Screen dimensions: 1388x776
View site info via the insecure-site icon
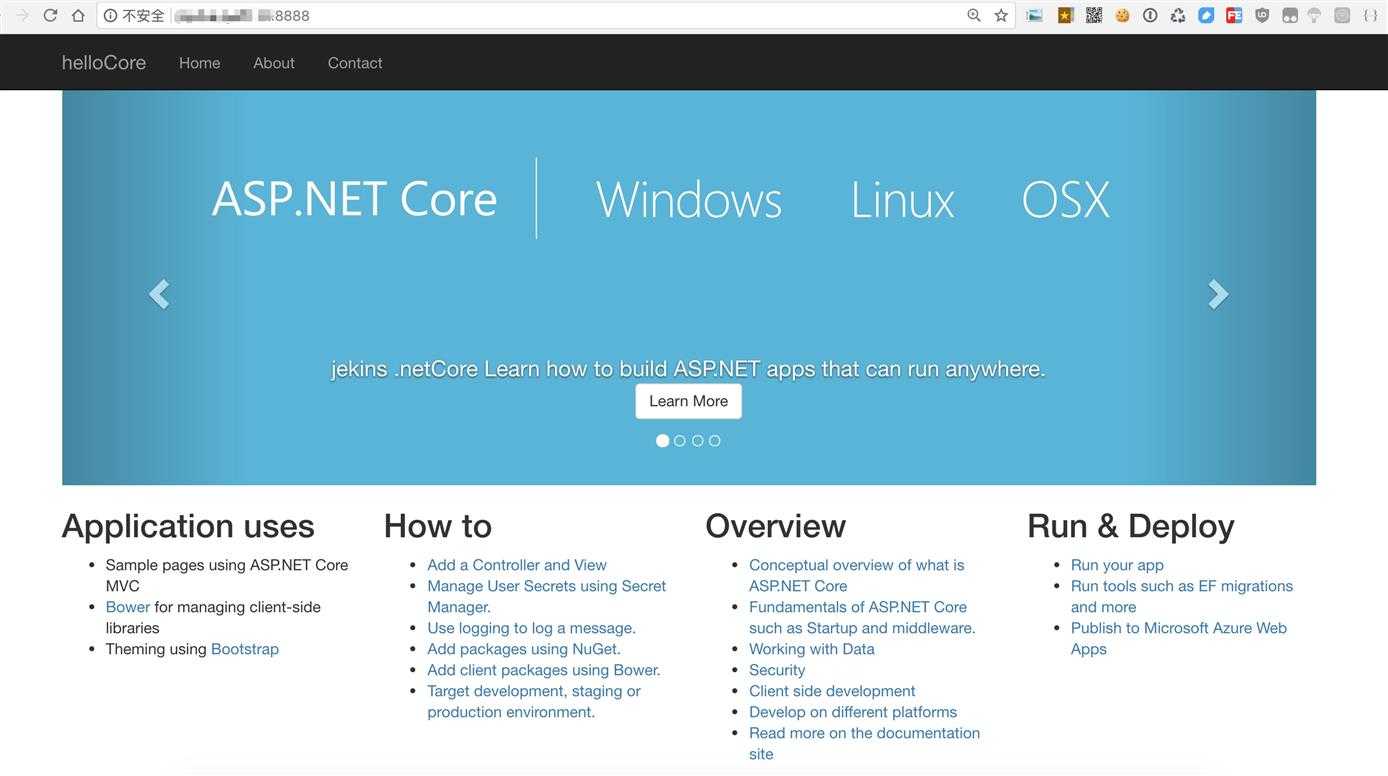point(111,15)
